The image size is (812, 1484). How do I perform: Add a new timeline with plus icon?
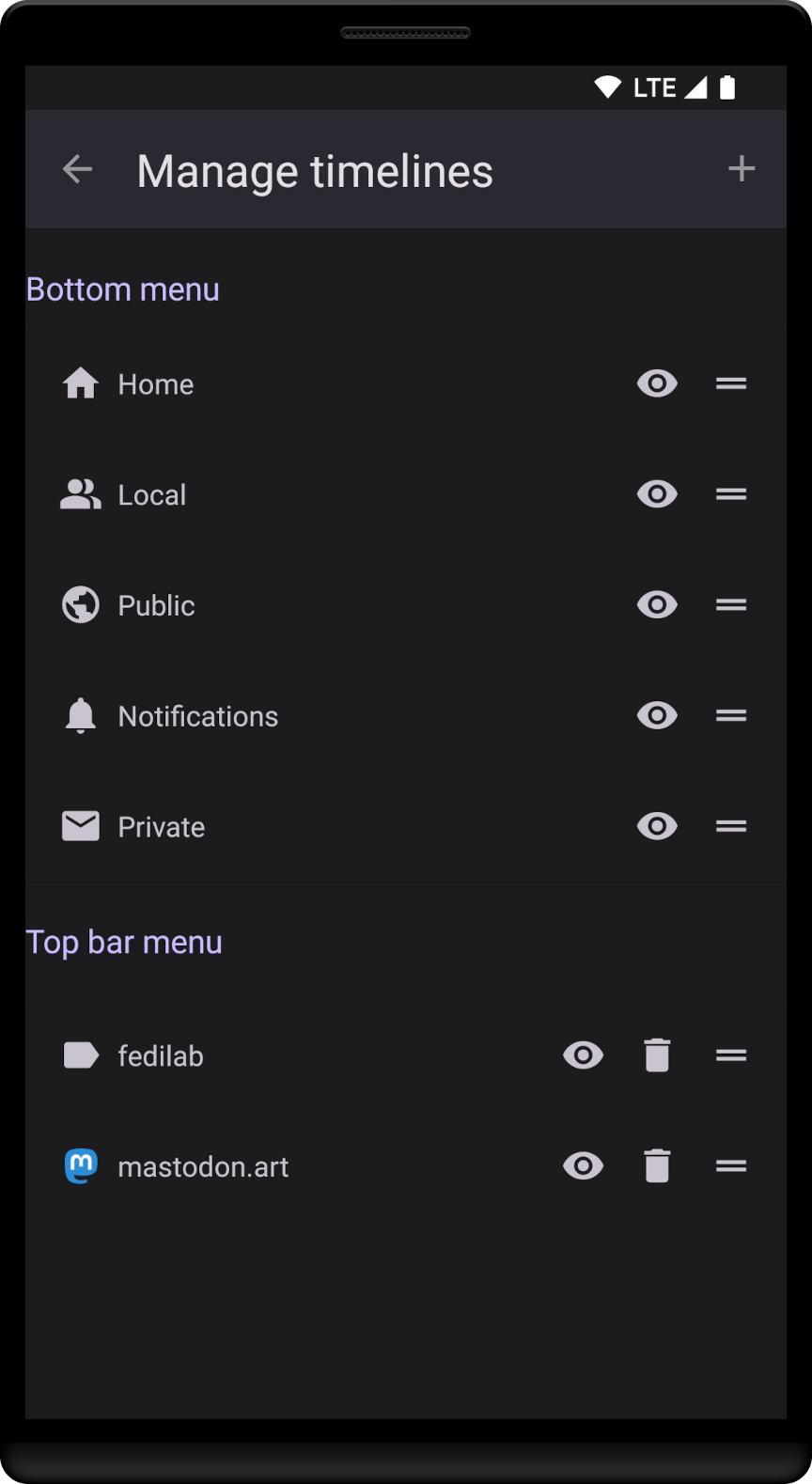point(742,169)
